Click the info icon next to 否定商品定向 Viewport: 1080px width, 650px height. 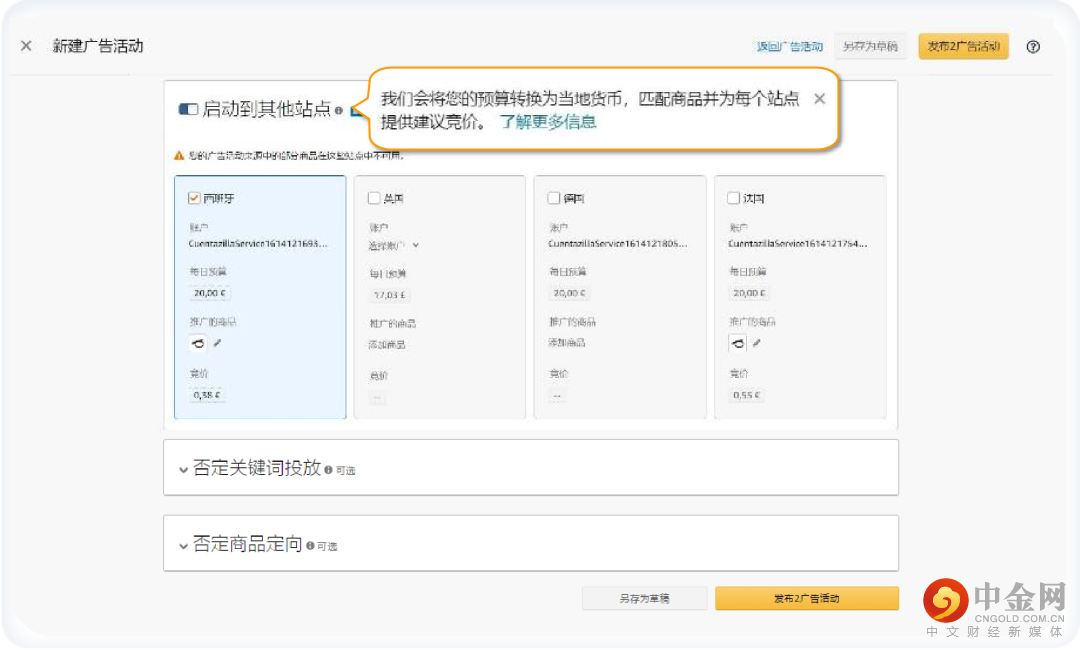pyautogui.click(x=310, y=546)
